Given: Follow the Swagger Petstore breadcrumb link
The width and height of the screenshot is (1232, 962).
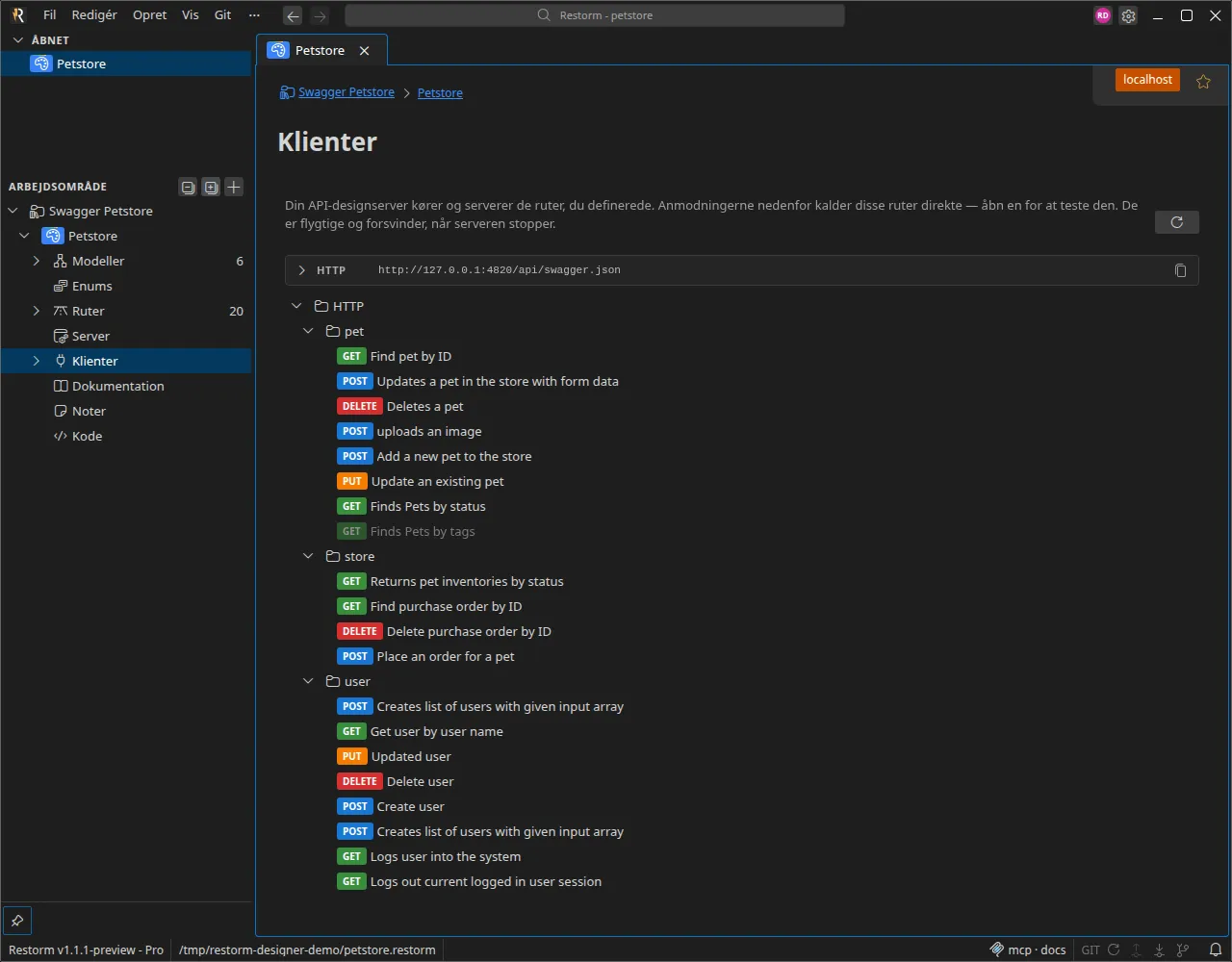Looking at the screenshot, I should pyautogui.click(x=346, y=92).
